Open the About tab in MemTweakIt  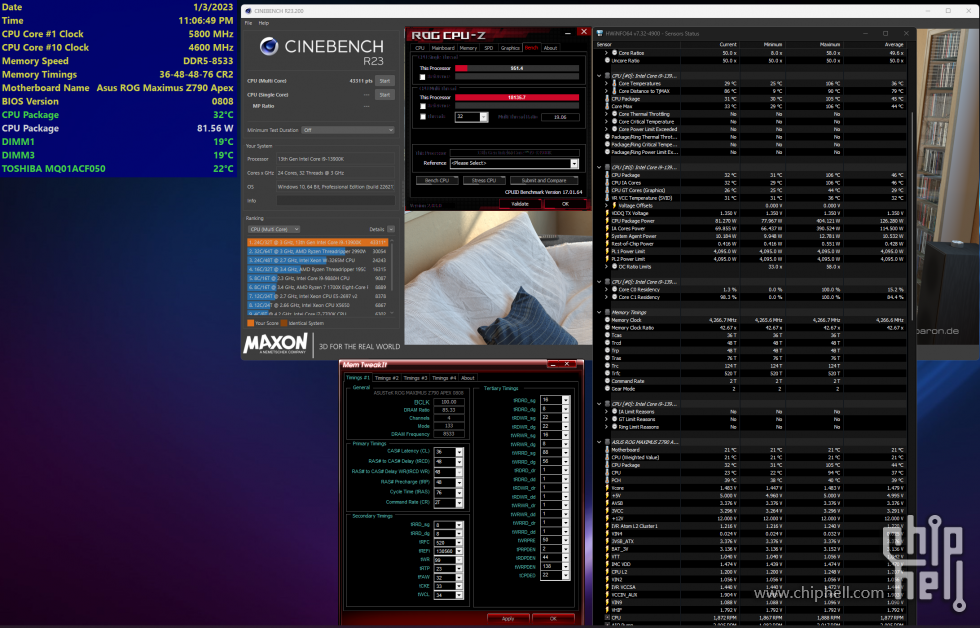tap(468, 378)
